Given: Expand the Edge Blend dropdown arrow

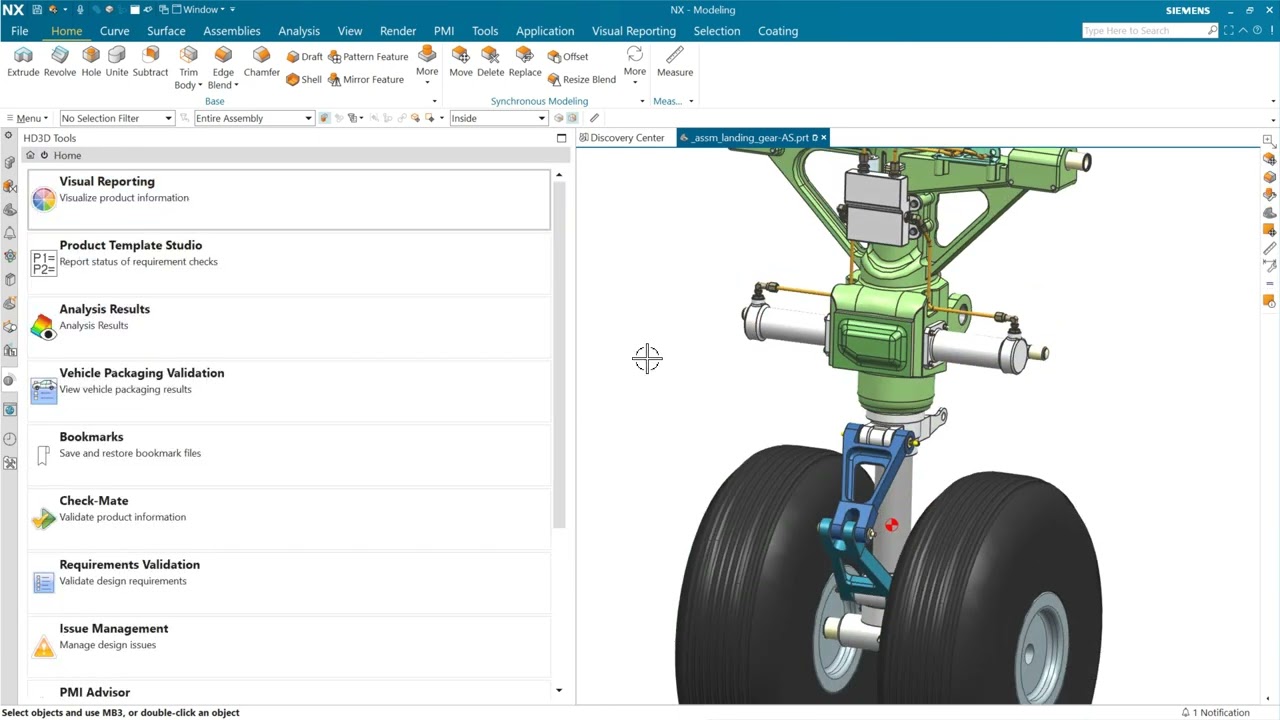Looking at the screenshot, I should tap(236, 85).
